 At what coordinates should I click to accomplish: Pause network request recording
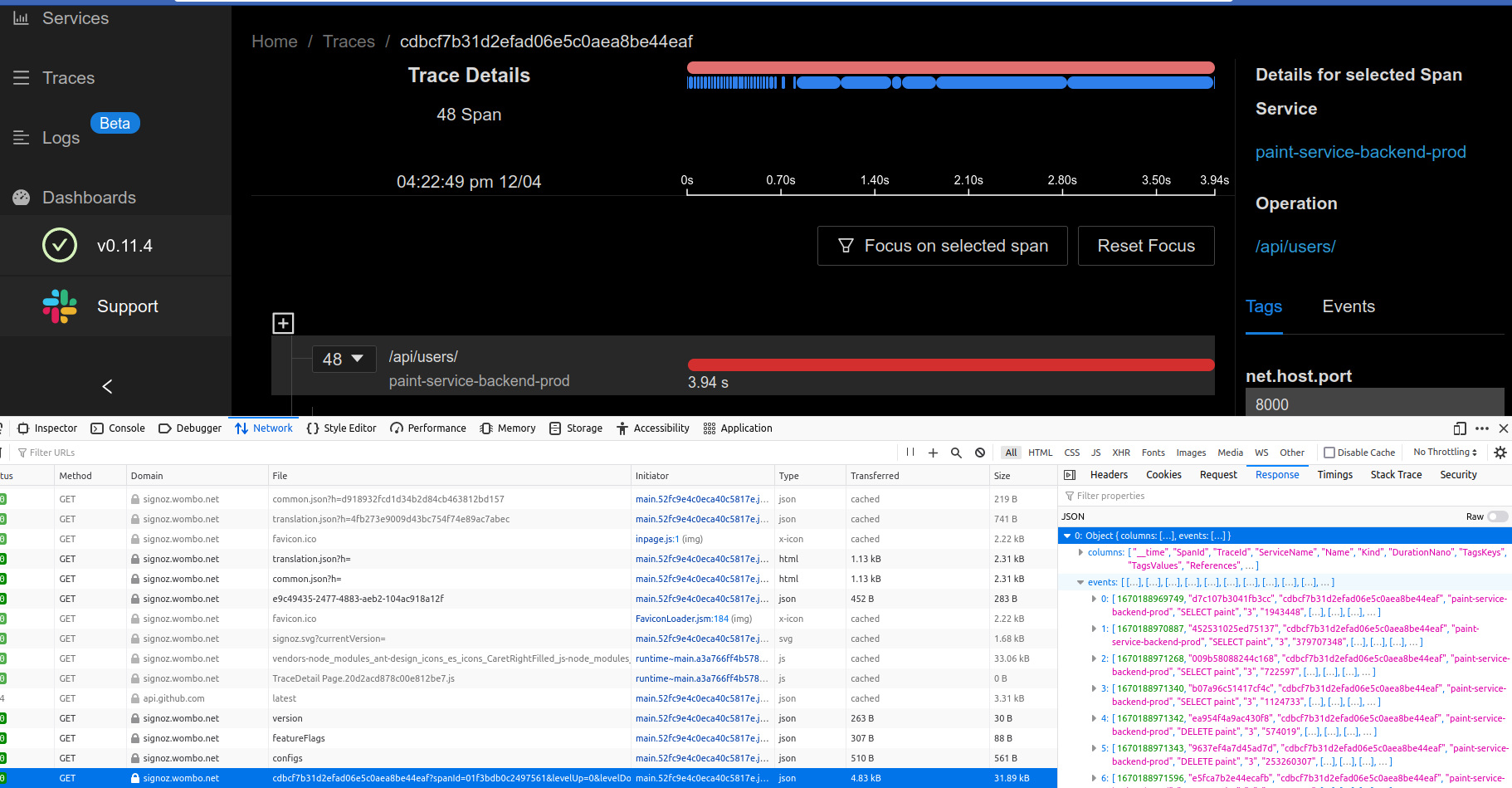click(x=910, y=452)
